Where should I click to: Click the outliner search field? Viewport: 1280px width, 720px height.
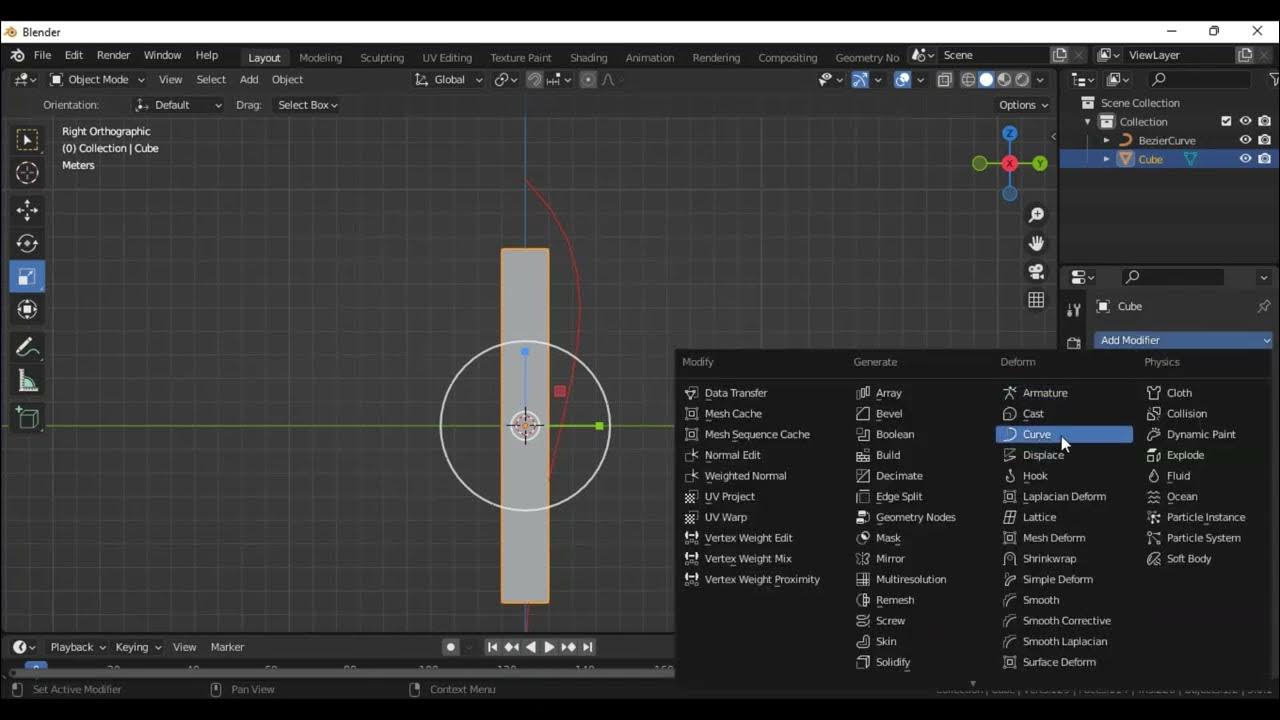(x=1200, y=79)
